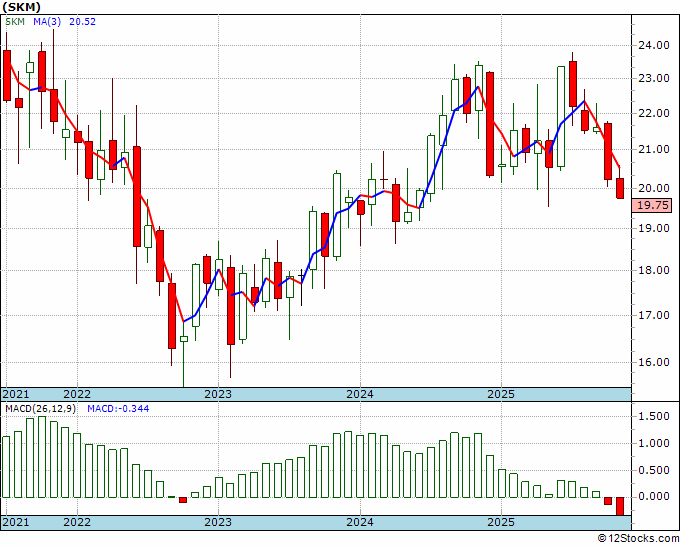Image resolution: width=680 pixels, height=546 pixels.
Task: Click 2024 on the price chart timeline
Action: click(x=360, y=394)
